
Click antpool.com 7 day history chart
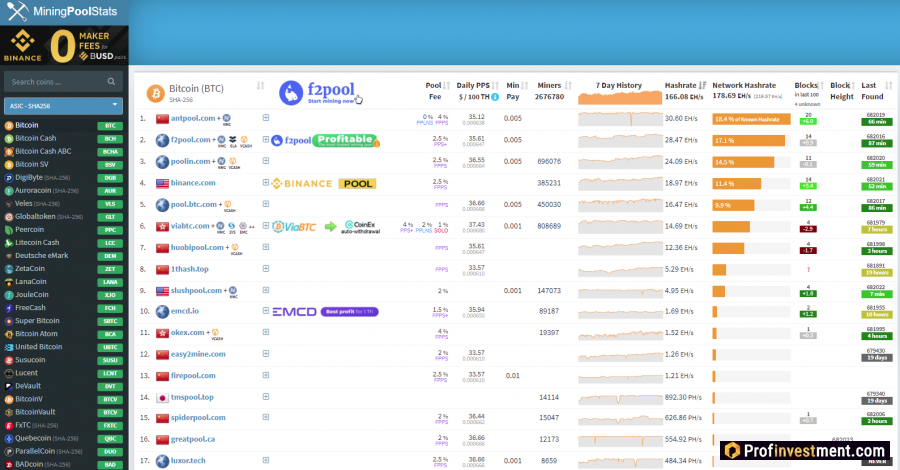pos(620,119)
